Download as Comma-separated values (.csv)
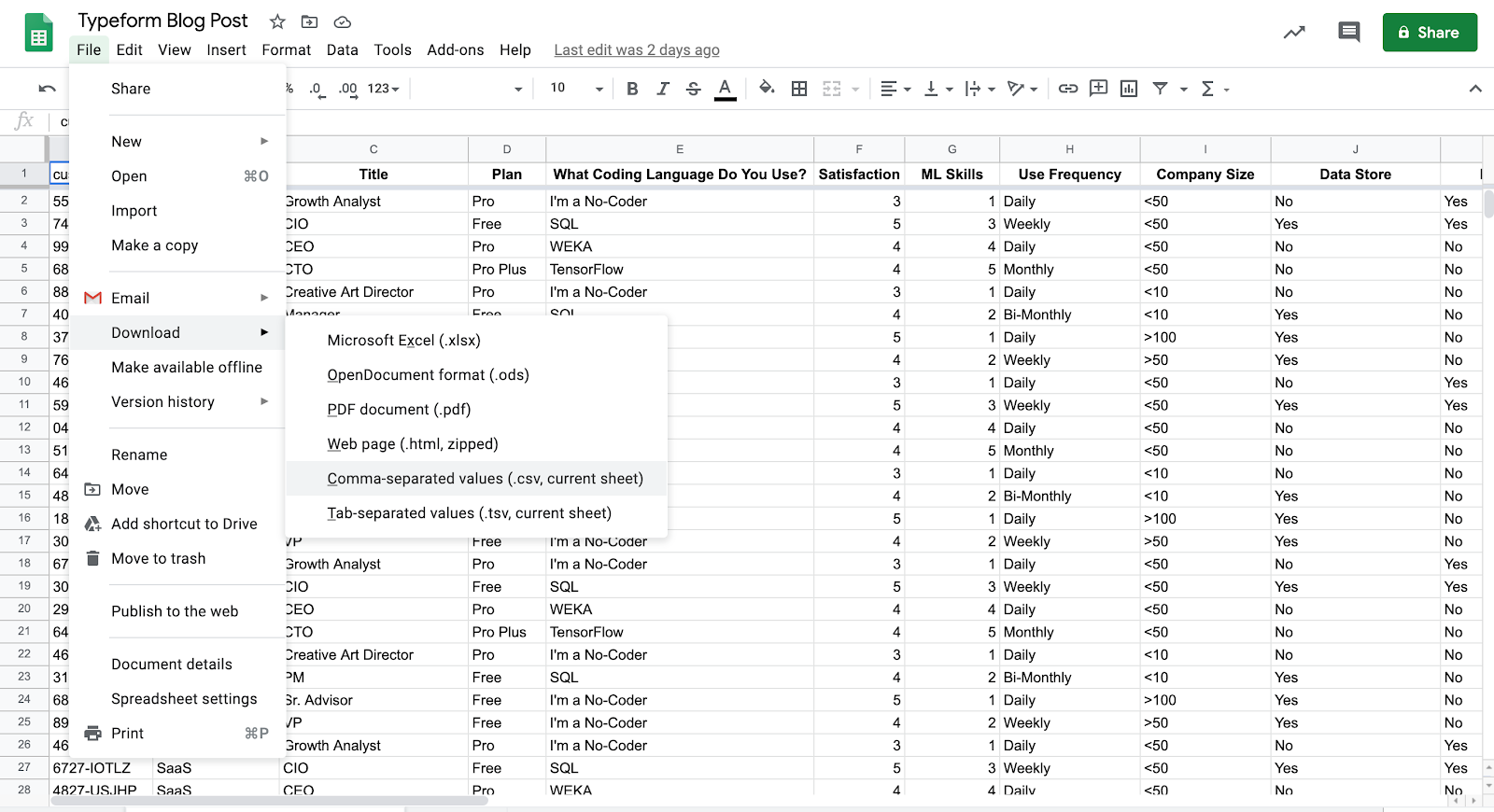The height and width of the screenshot is (812, 1494). [476, 479]
